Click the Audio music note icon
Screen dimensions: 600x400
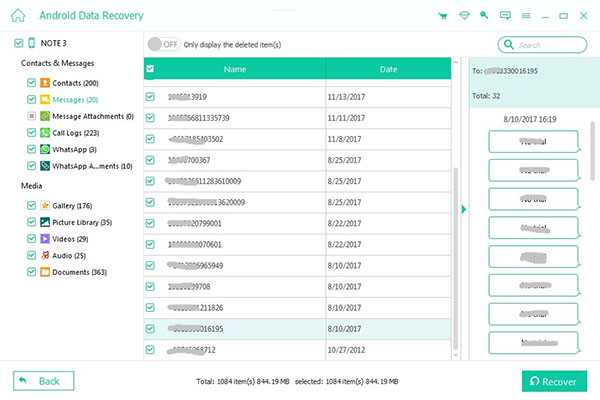tap(45, 255)
